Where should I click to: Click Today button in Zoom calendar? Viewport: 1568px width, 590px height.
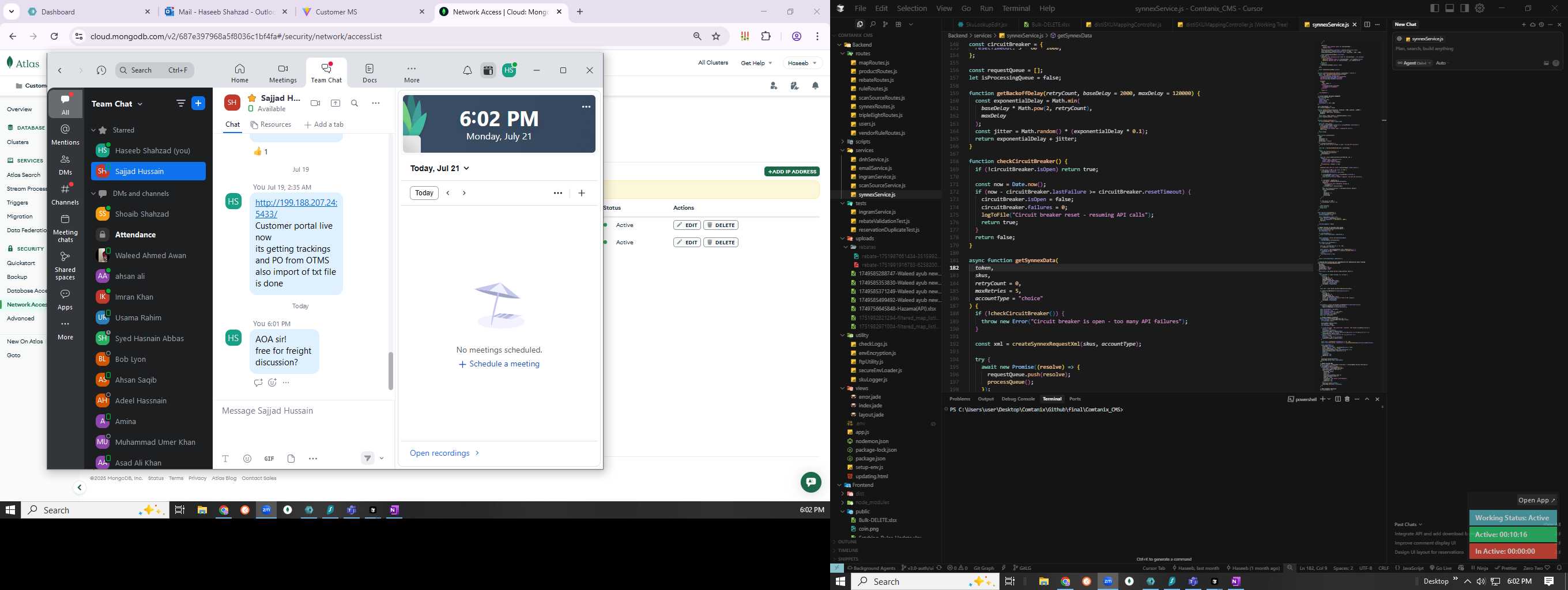click(x=424, y=193)
